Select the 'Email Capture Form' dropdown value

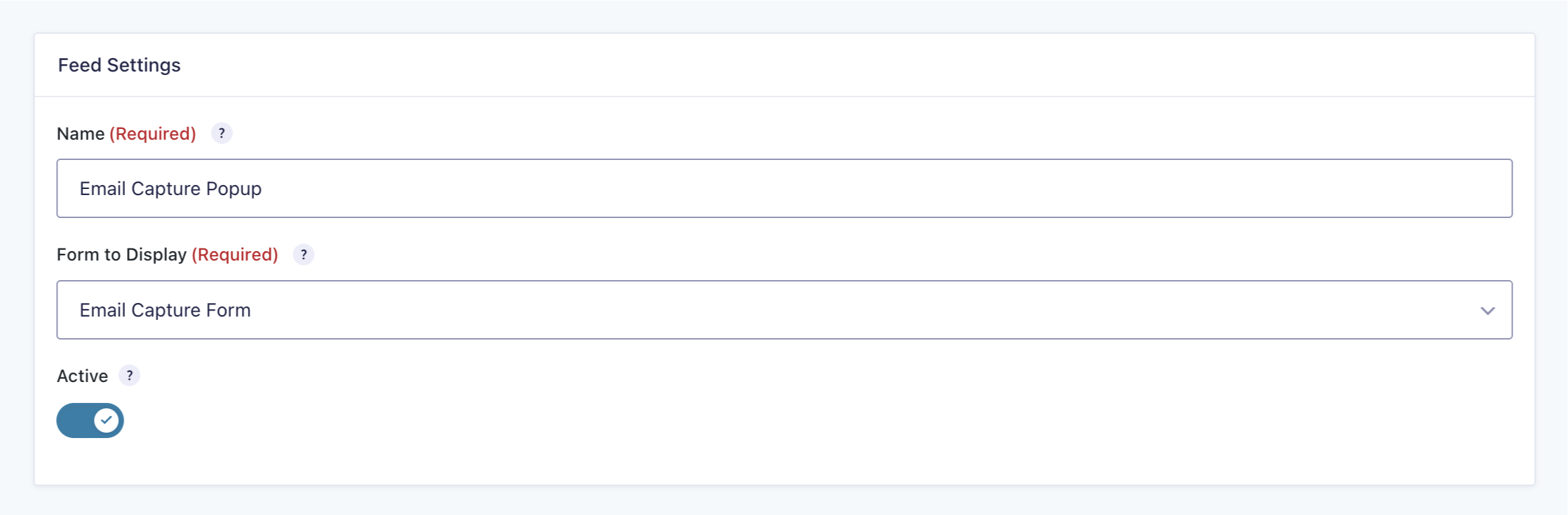tap(165, 310)
